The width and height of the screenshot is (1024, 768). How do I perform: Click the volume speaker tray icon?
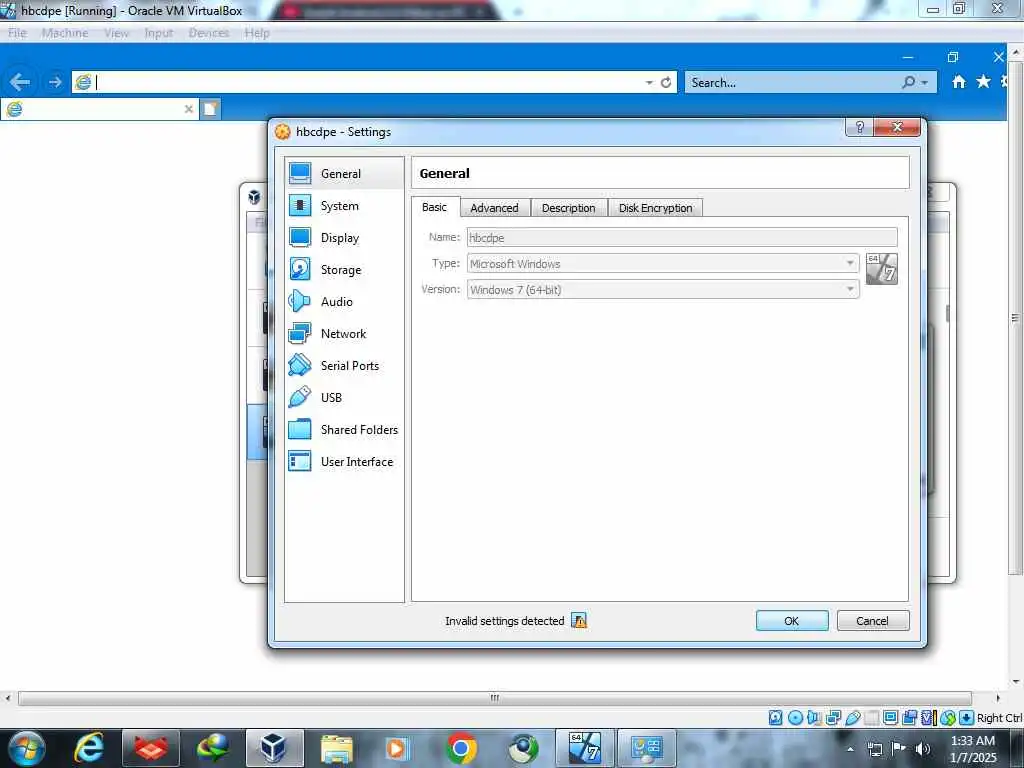click(922, 748)
